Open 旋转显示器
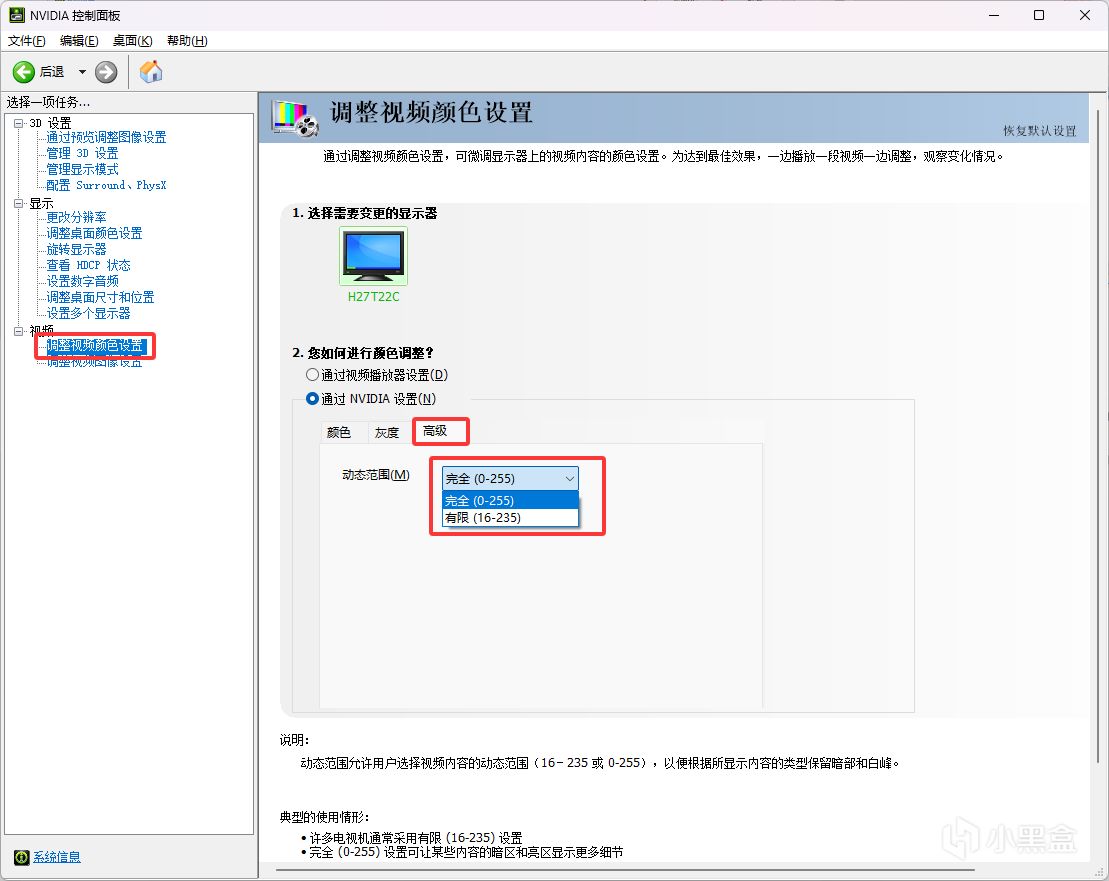 (76, 250)
